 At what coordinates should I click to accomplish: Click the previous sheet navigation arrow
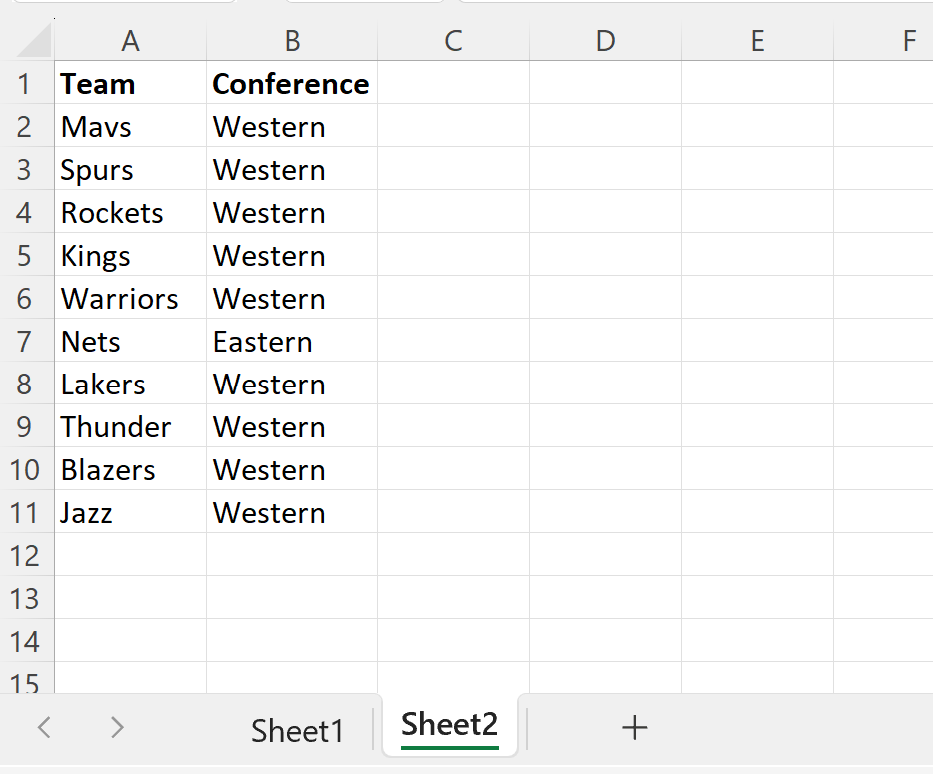coord(43,729)
